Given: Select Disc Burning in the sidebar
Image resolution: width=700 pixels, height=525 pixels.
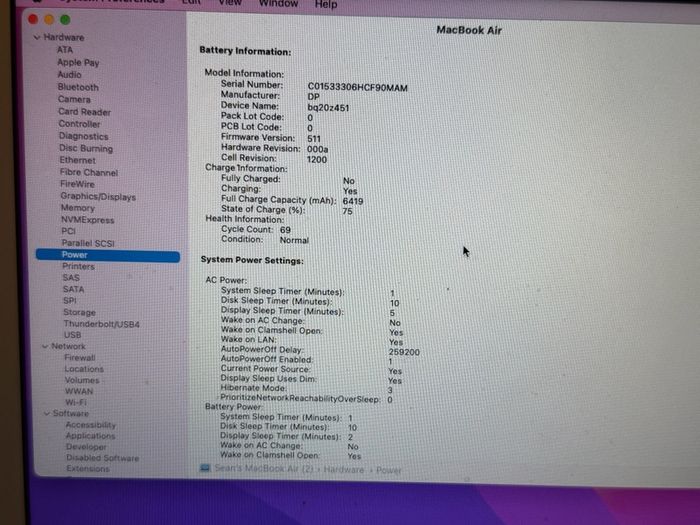Looking at the screenshot, I should [86, 148].
